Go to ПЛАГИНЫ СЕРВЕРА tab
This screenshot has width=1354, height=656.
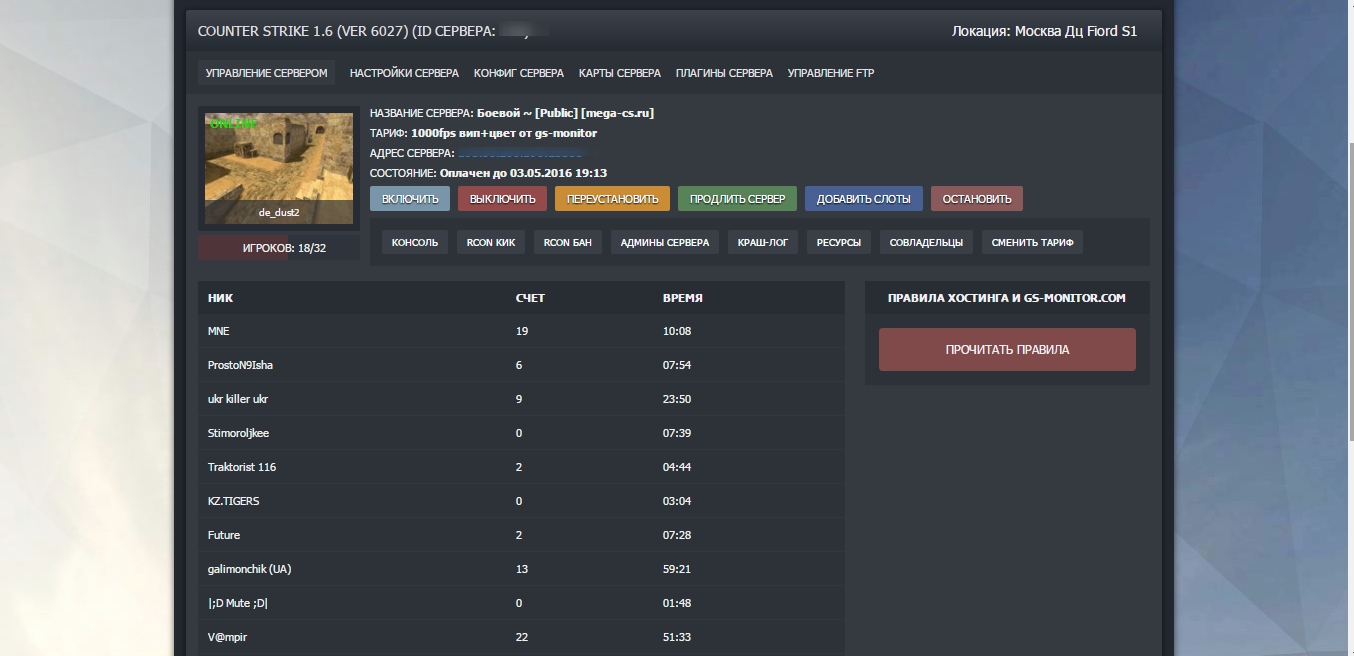[x=724, y=73]
